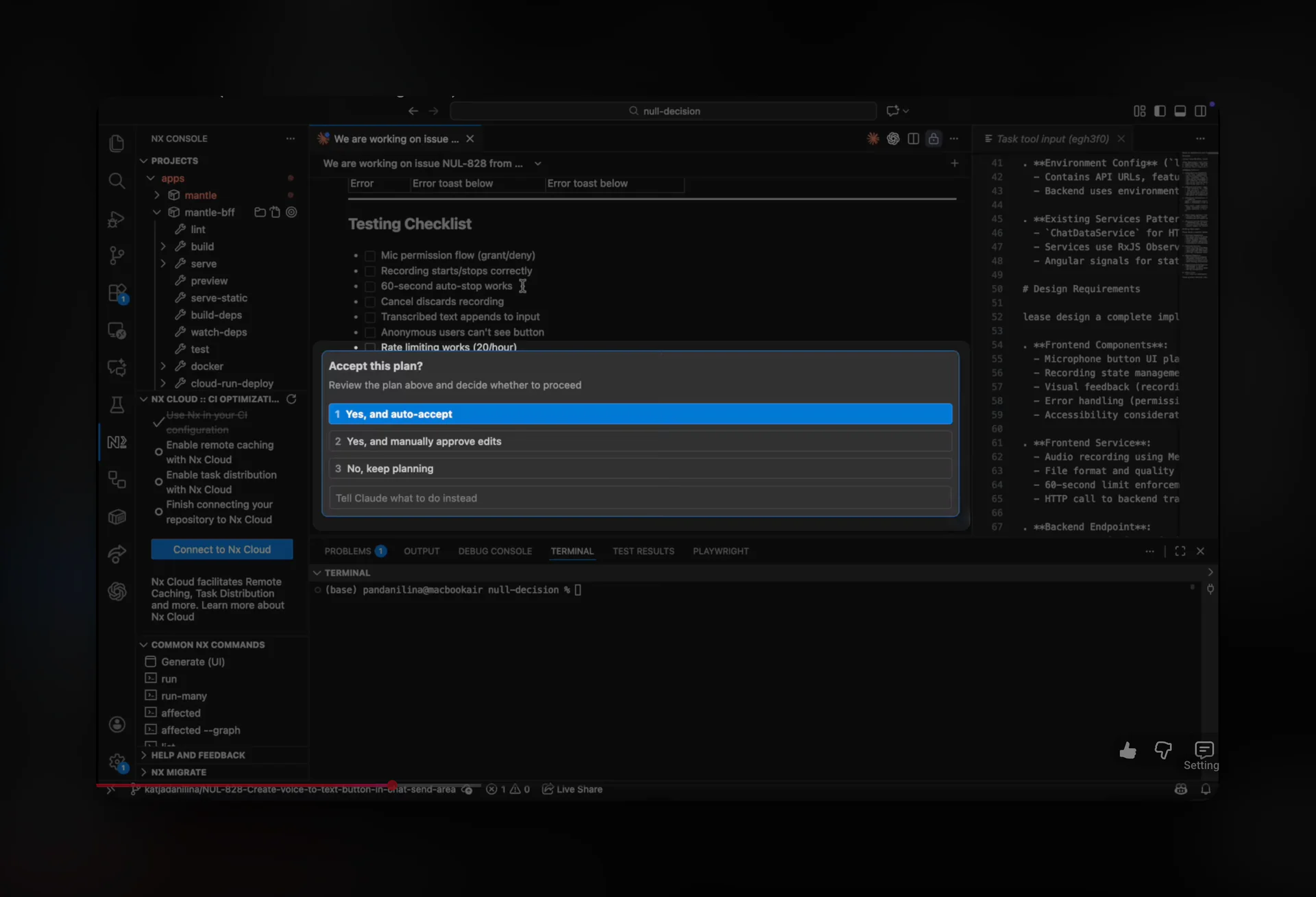Select the Nx Console activity icon

coord(117,442)
